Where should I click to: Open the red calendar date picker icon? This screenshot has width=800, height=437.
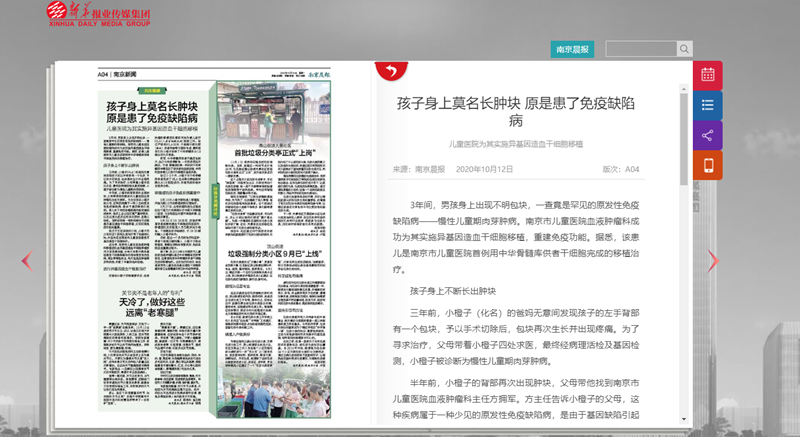pyautogui.click(x=708, y=75)
